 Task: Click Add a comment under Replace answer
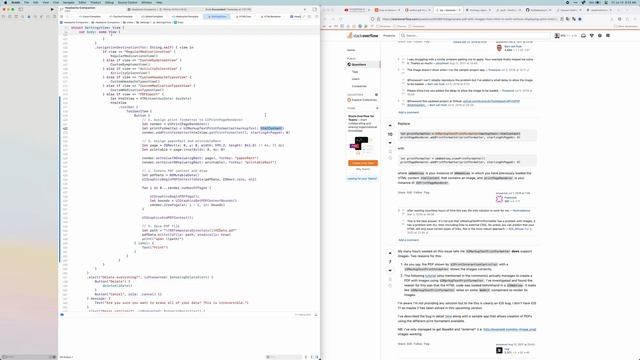tap(408, 240)
